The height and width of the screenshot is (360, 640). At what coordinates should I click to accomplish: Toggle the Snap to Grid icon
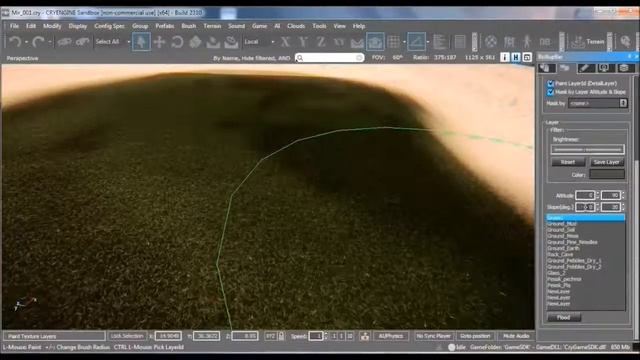[x=393, y=42]
